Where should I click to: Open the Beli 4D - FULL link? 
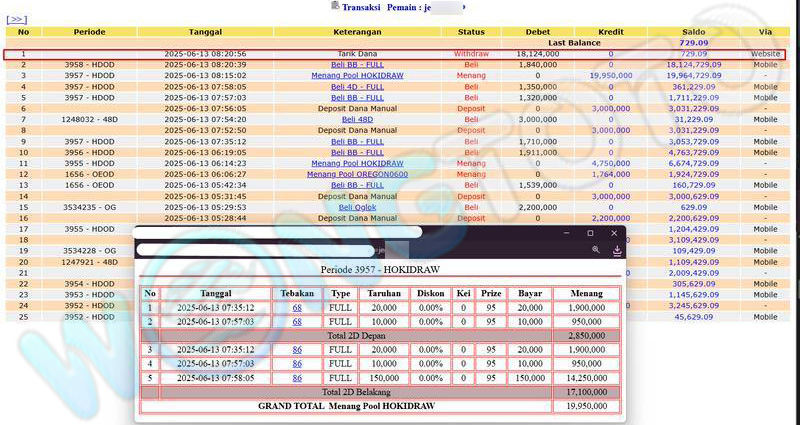click(x=357, y=87)
